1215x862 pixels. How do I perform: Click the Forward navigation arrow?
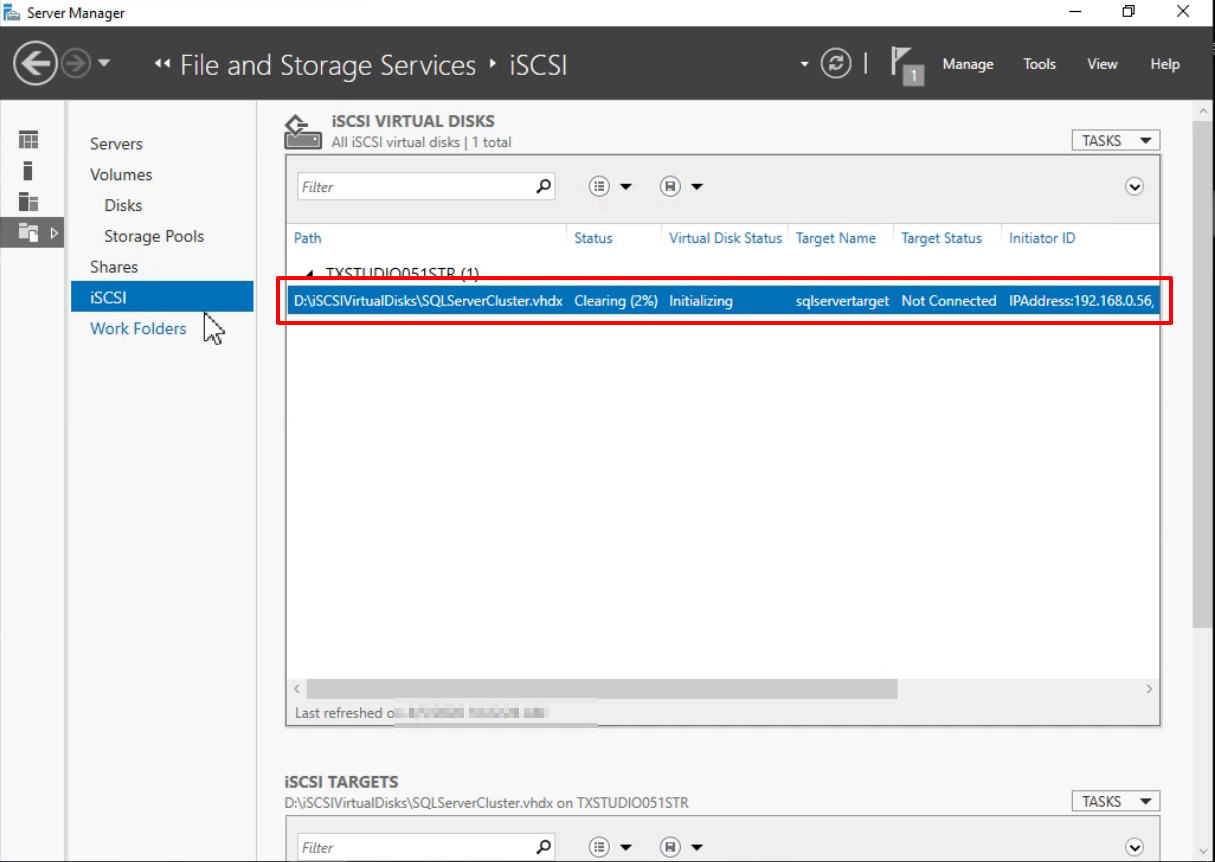(75, 64)
